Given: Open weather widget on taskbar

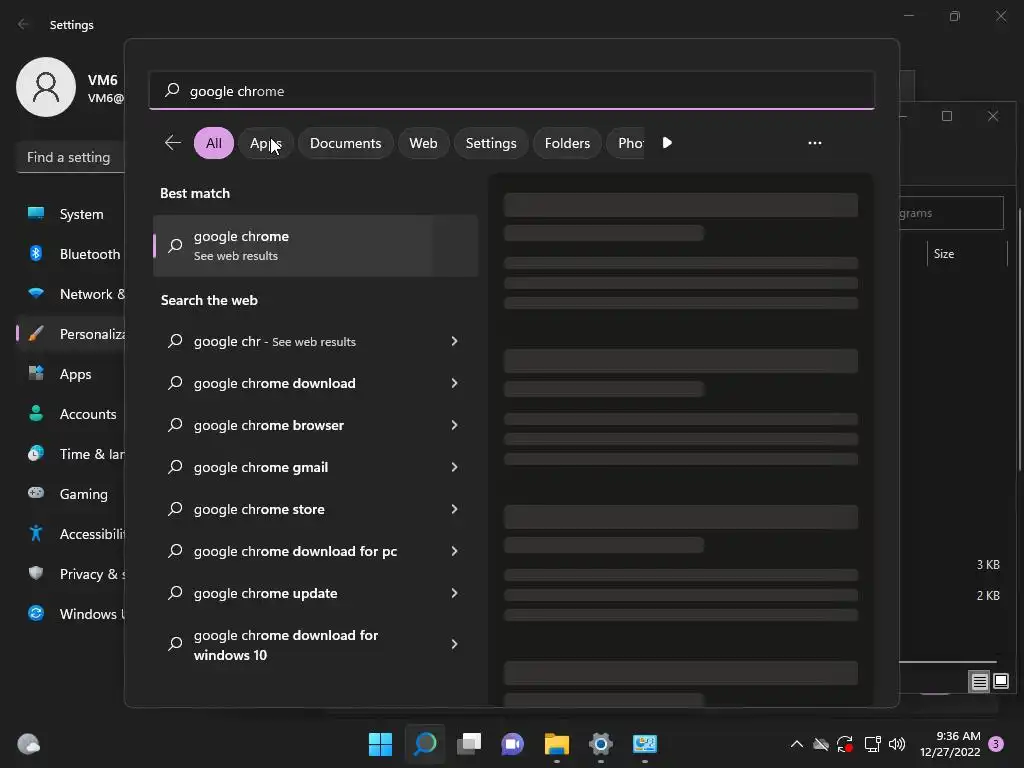Looking at the screenshot, I should point(28,744).
